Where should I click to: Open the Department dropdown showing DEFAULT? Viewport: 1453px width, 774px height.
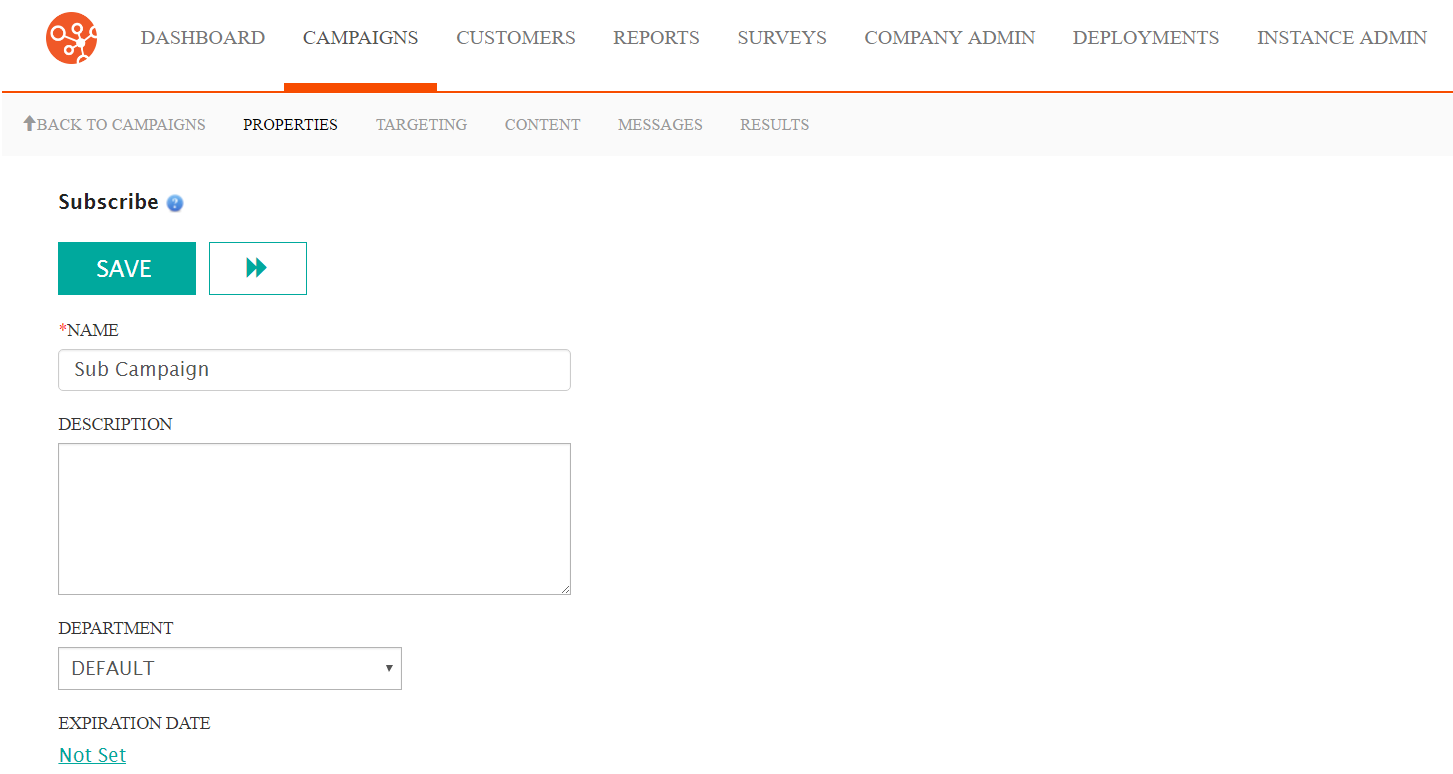(230, 668)
